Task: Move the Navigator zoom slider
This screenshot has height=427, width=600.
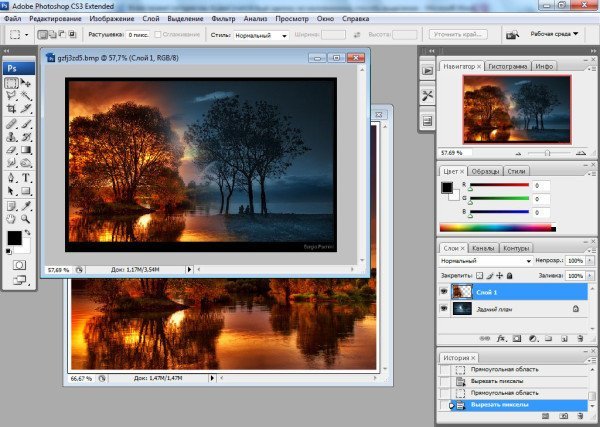Action: 547,153
